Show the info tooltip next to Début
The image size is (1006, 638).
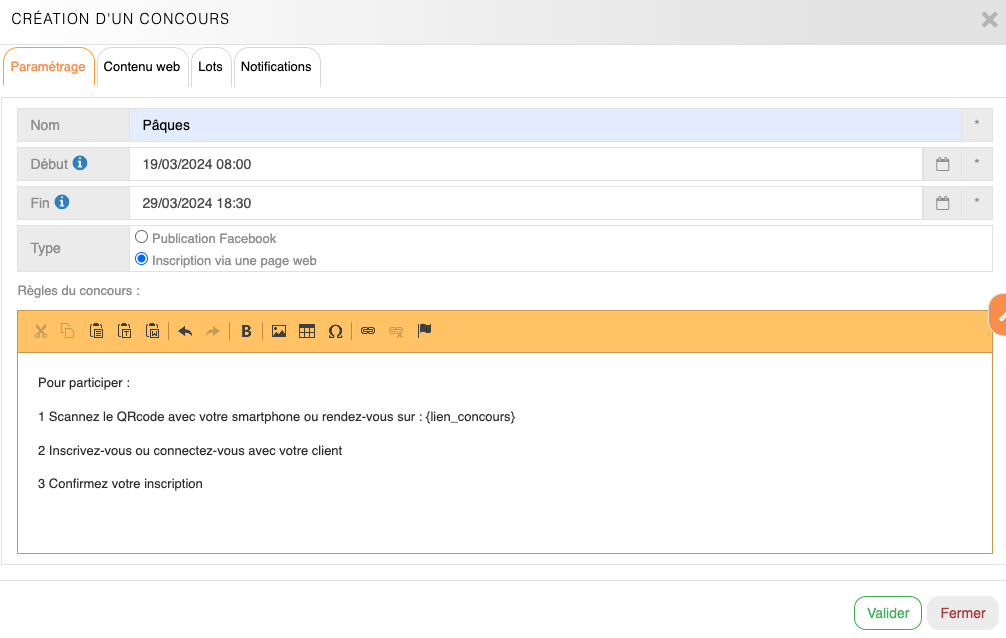[80, 163]
